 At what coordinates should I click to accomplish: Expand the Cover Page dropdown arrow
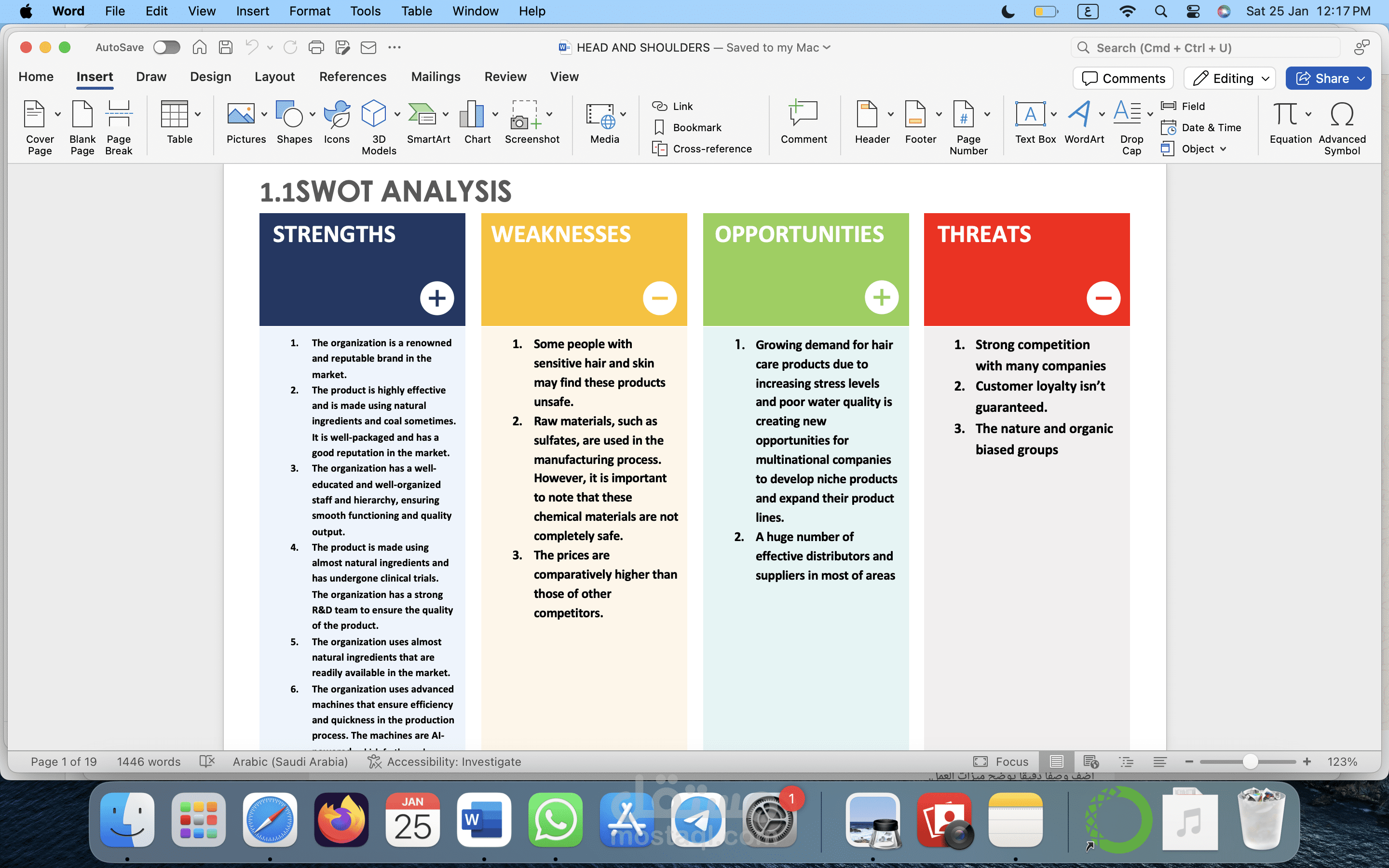(x=58, y=114)
